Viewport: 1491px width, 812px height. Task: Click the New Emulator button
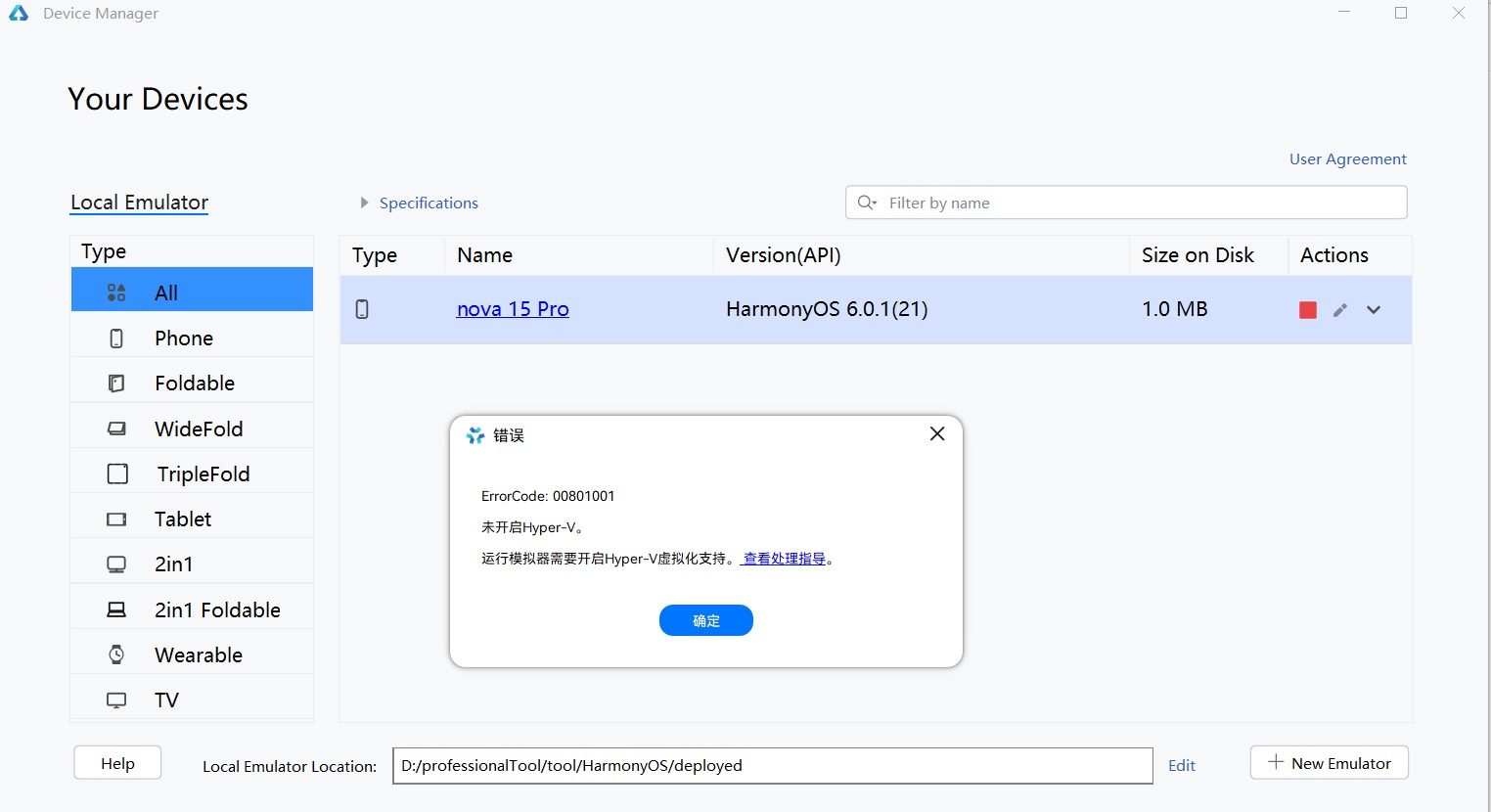coord(1330,763)
